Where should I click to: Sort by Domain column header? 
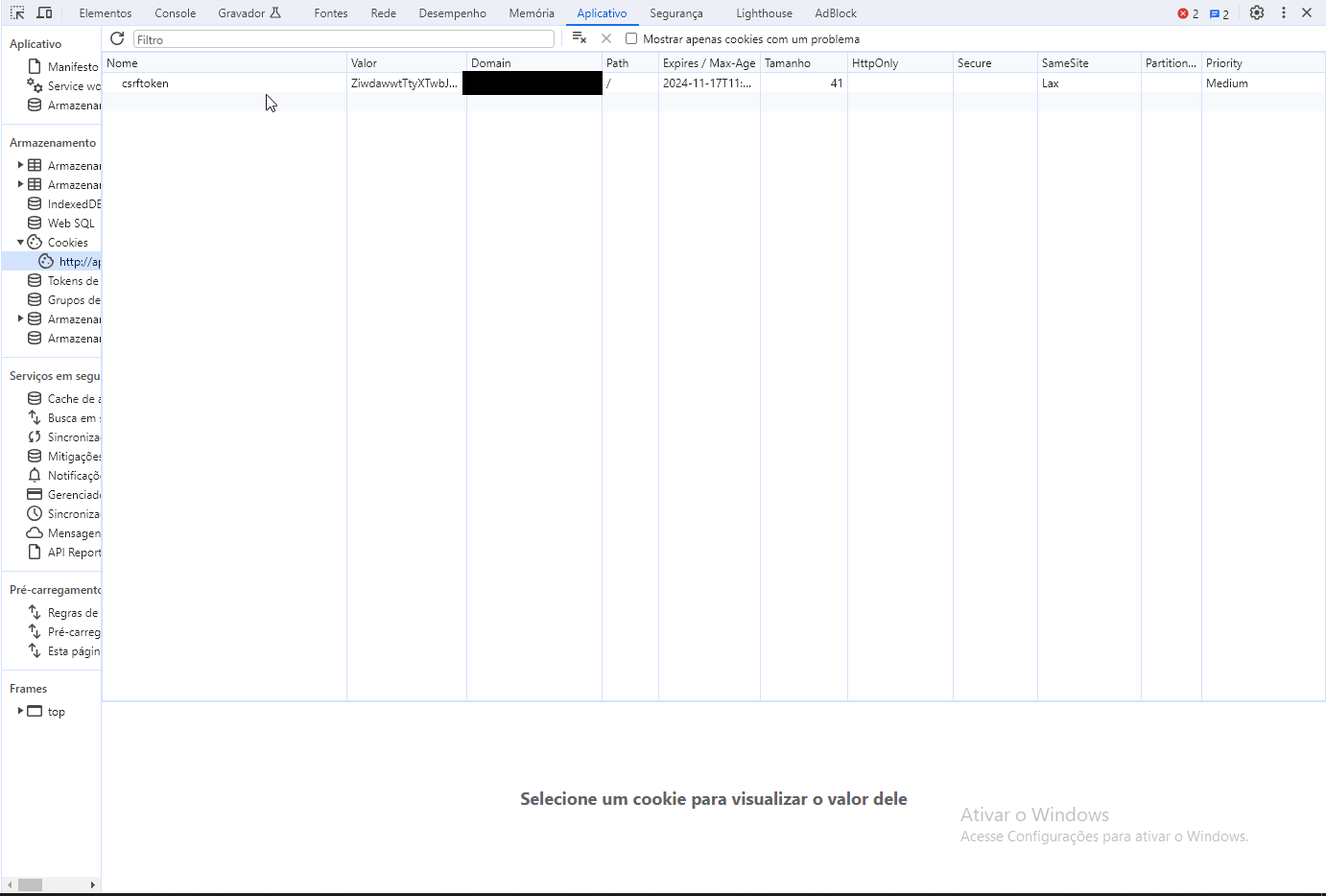[534, 62]
